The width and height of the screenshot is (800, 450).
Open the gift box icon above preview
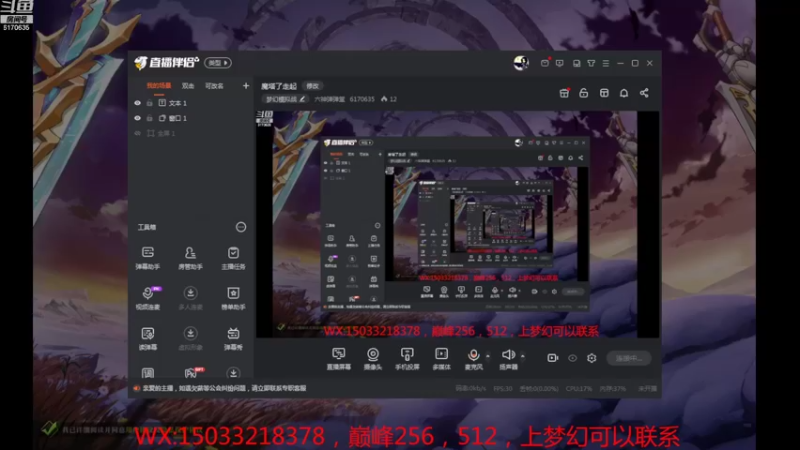point(564,93)
